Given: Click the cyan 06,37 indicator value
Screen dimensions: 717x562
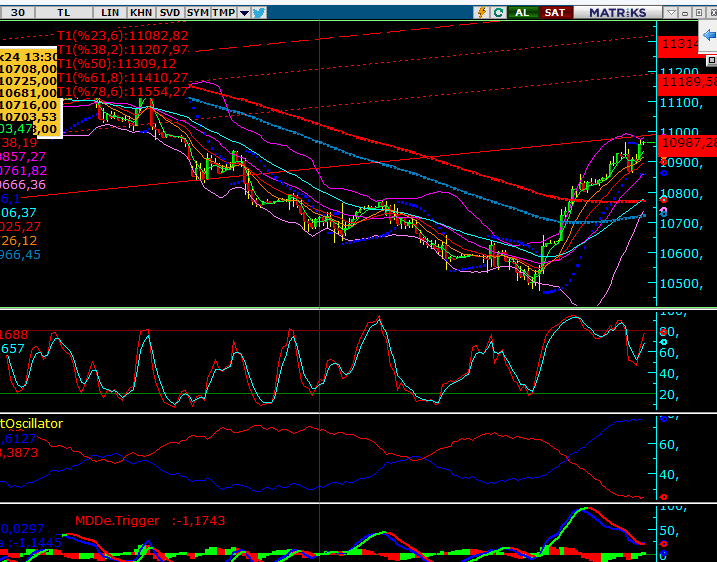Looking at the screenshot, I should coord(18,213).
